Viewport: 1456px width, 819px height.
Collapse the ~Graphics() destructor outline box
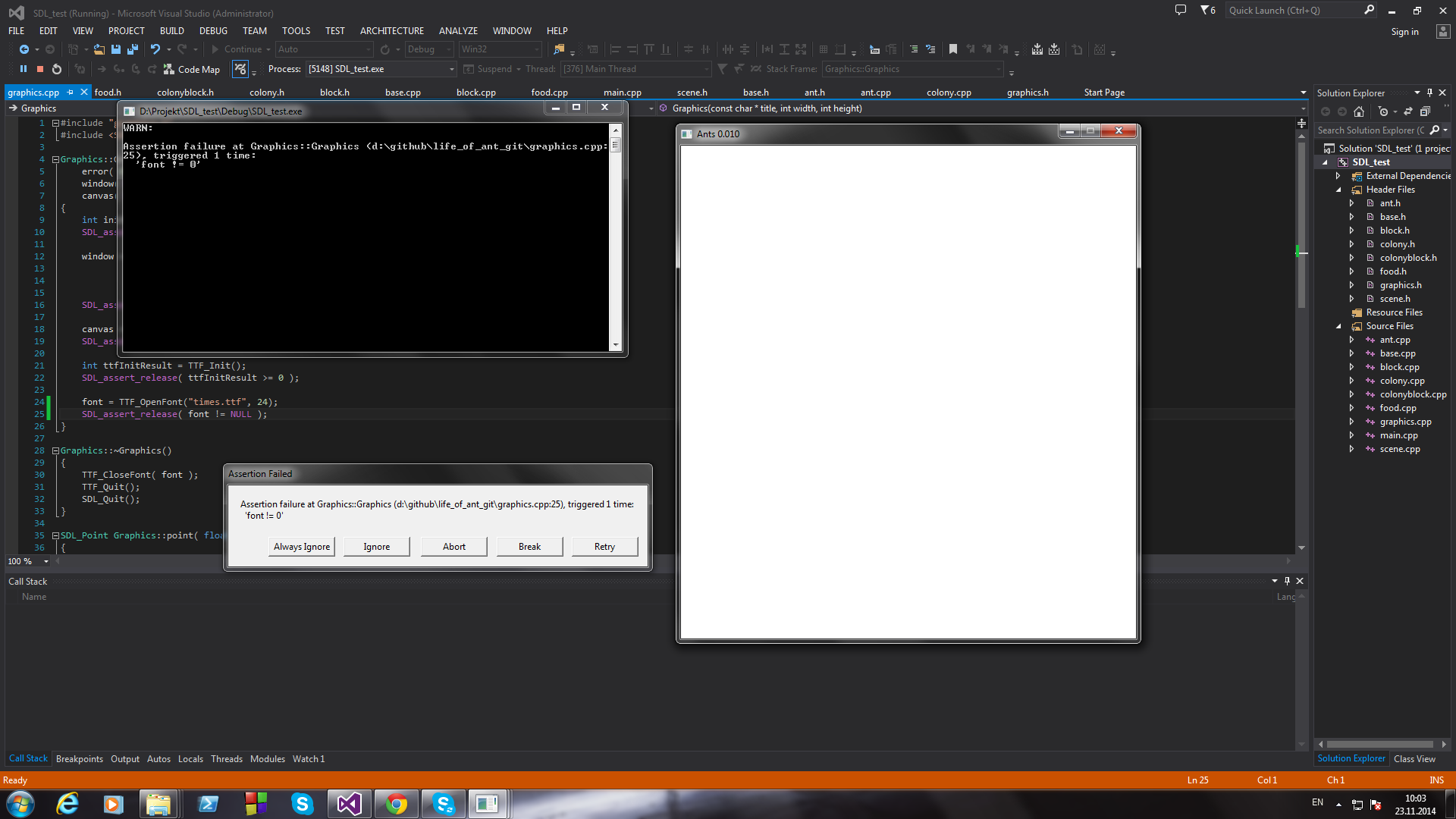click(x=55, y=450)
